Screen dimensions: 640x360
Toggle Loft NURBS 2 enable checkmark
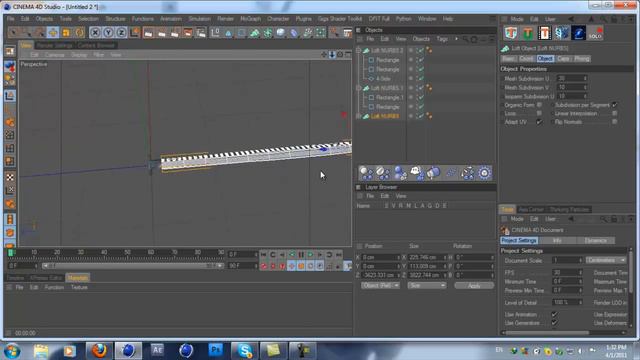click(x=421, y=50)
